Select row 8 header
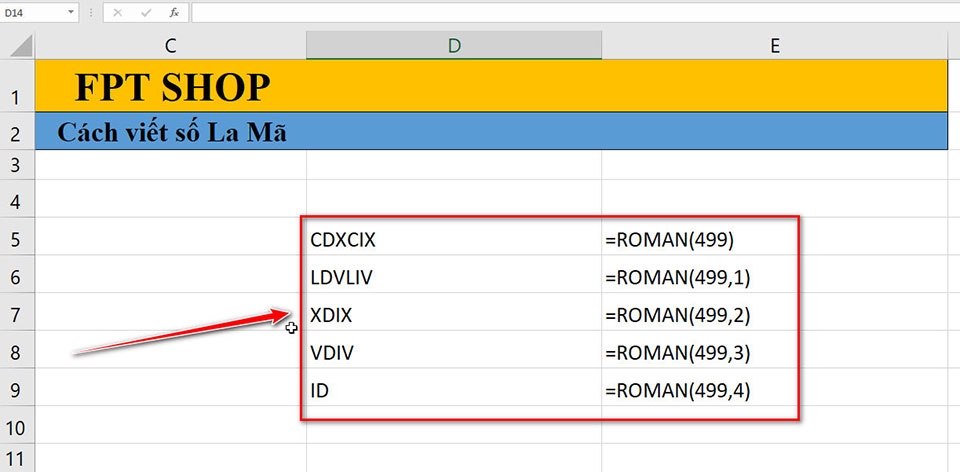 click(17, 349)
